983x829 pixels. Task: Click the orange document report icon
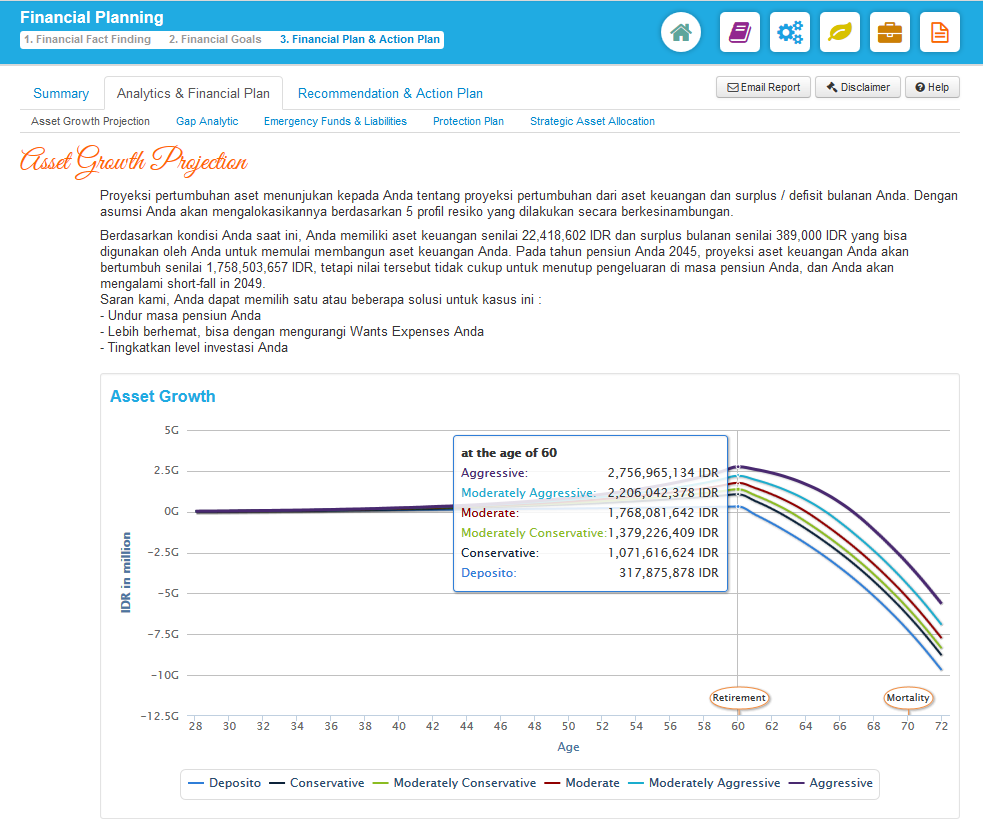pyautogui.click(x=940, y=33)
